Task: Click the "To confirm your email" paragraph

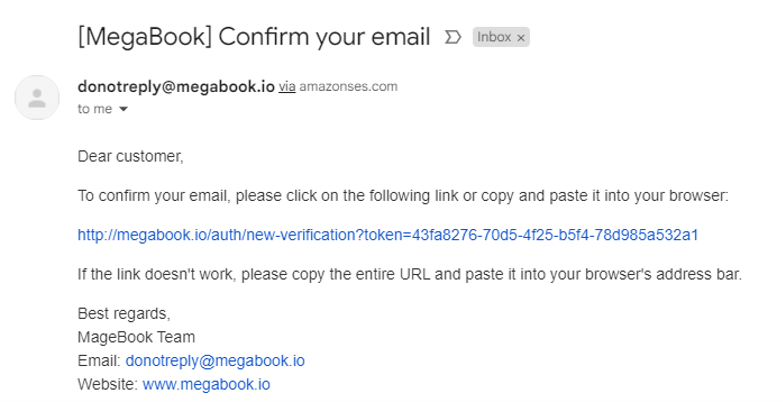Action: (x=403, y=195)
